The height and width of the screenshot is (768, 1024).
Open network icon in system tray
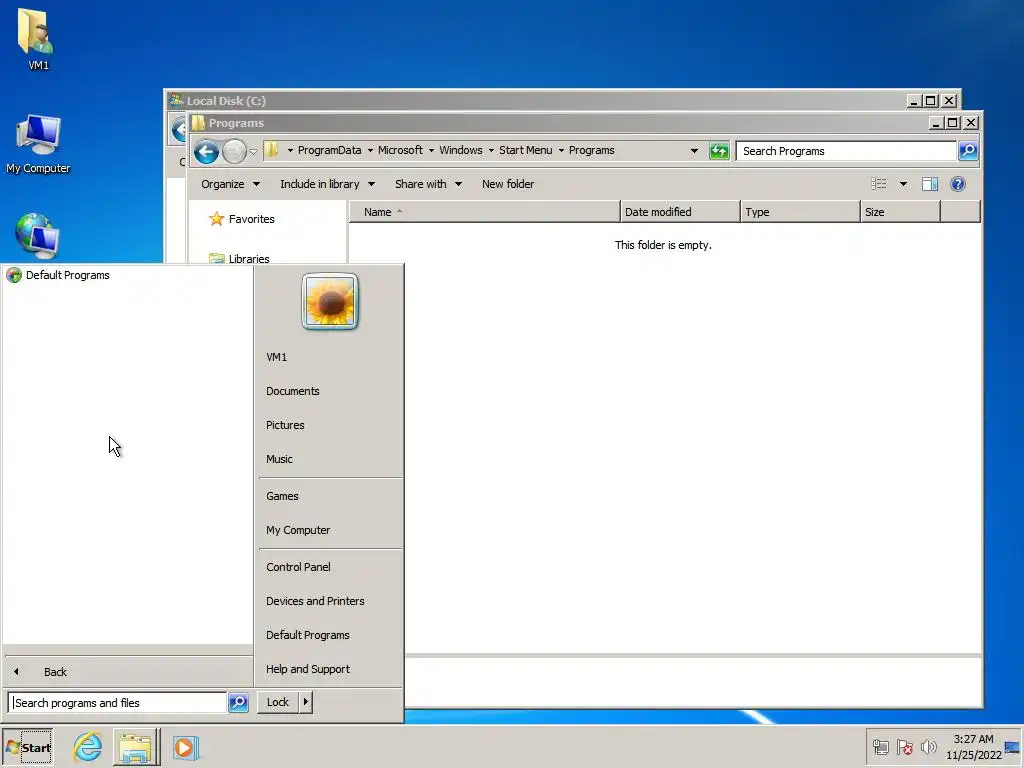[880, 746]
